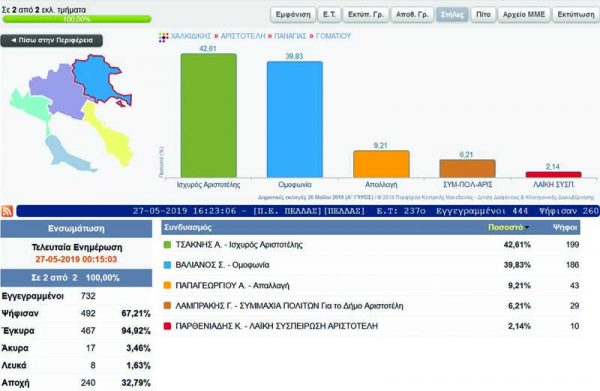Switch to the Στήλες chart view
The width and height of the screenshot is (600, 391).
point(452,15)
